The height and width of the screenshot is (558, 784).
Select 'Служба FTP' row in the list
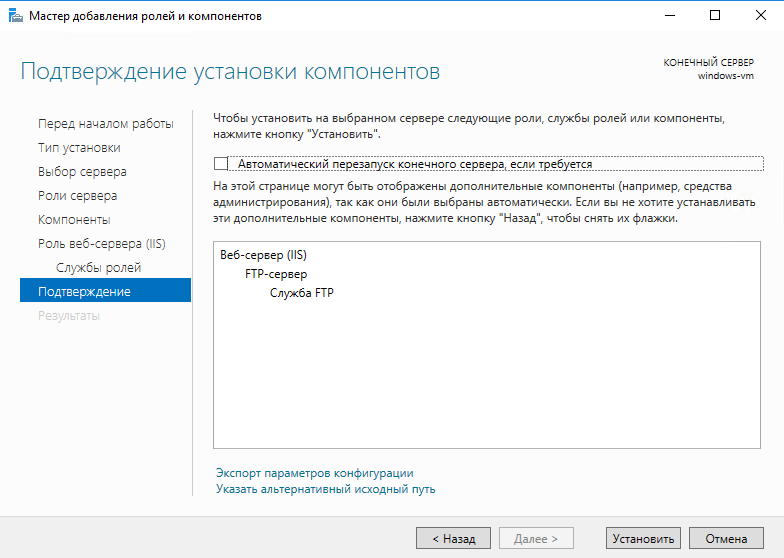click(x=302, y=293)
